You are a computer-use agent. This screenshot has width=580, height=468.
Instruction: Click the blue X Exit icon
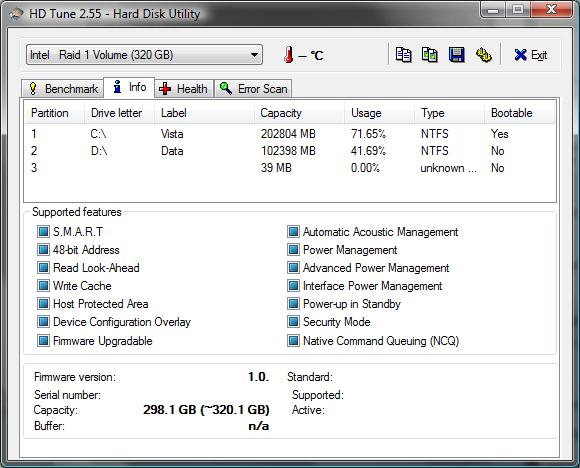520,55
